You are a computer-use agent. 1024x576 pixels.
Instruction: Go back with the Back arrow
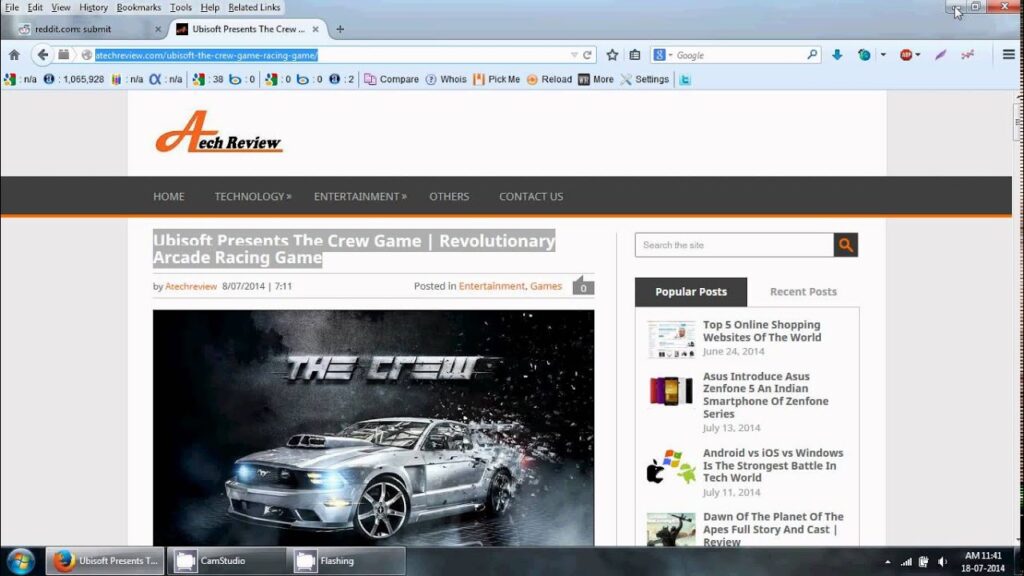point(42,55)
